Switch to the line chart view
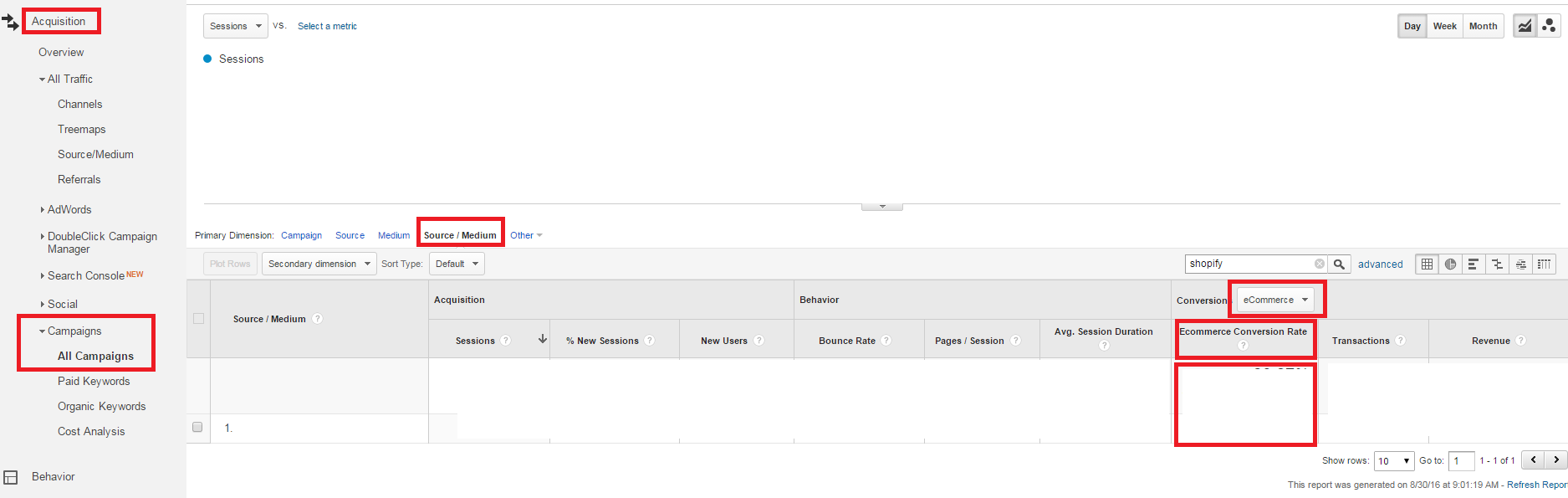The height and width of the screenshot is (498, 1568). coord(1525,26)
